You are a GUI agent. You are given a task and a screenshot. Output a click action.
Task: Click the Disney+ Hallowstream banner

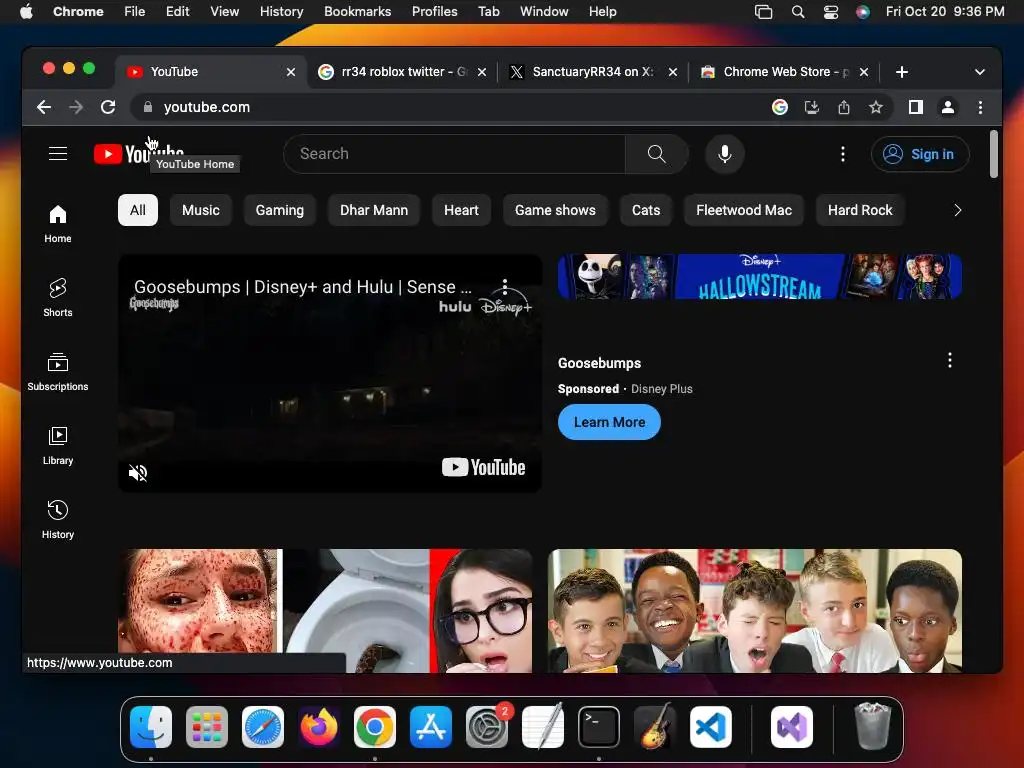760,276
